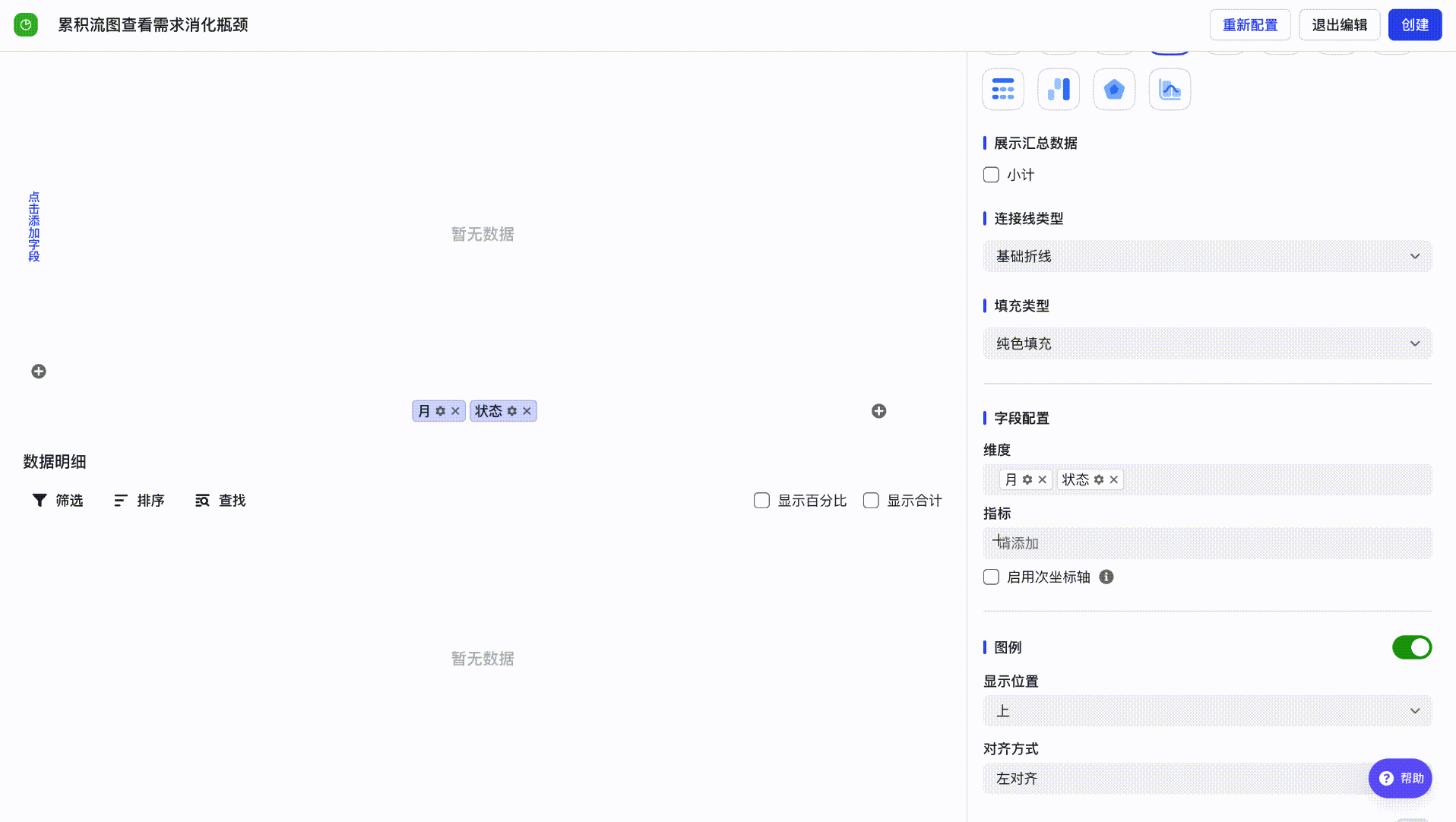1456x822 pixels.
Task: Open gear of 状态 in 维度 field
Action: (1099, 479)
